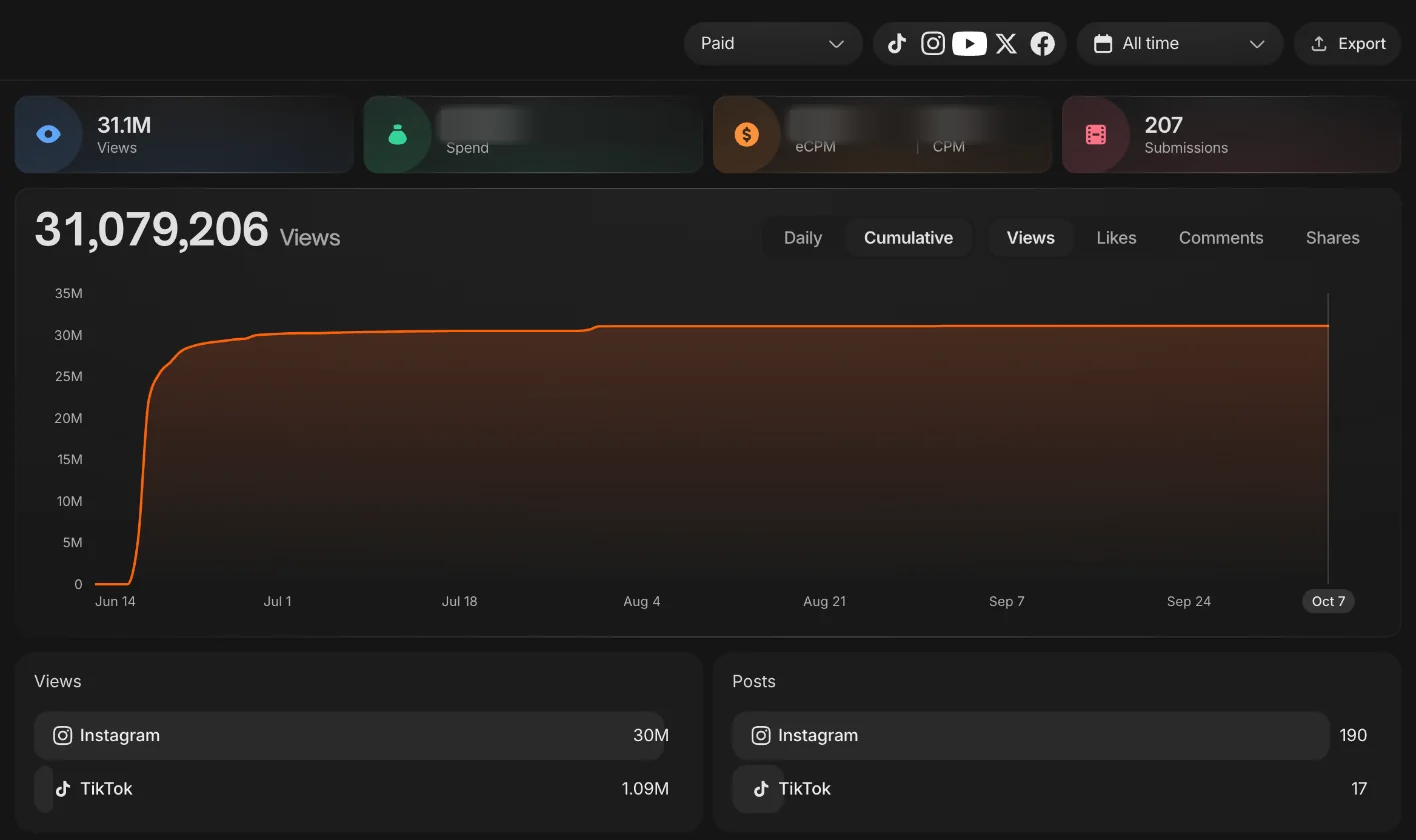Switch chart to Daily mode

803,238
